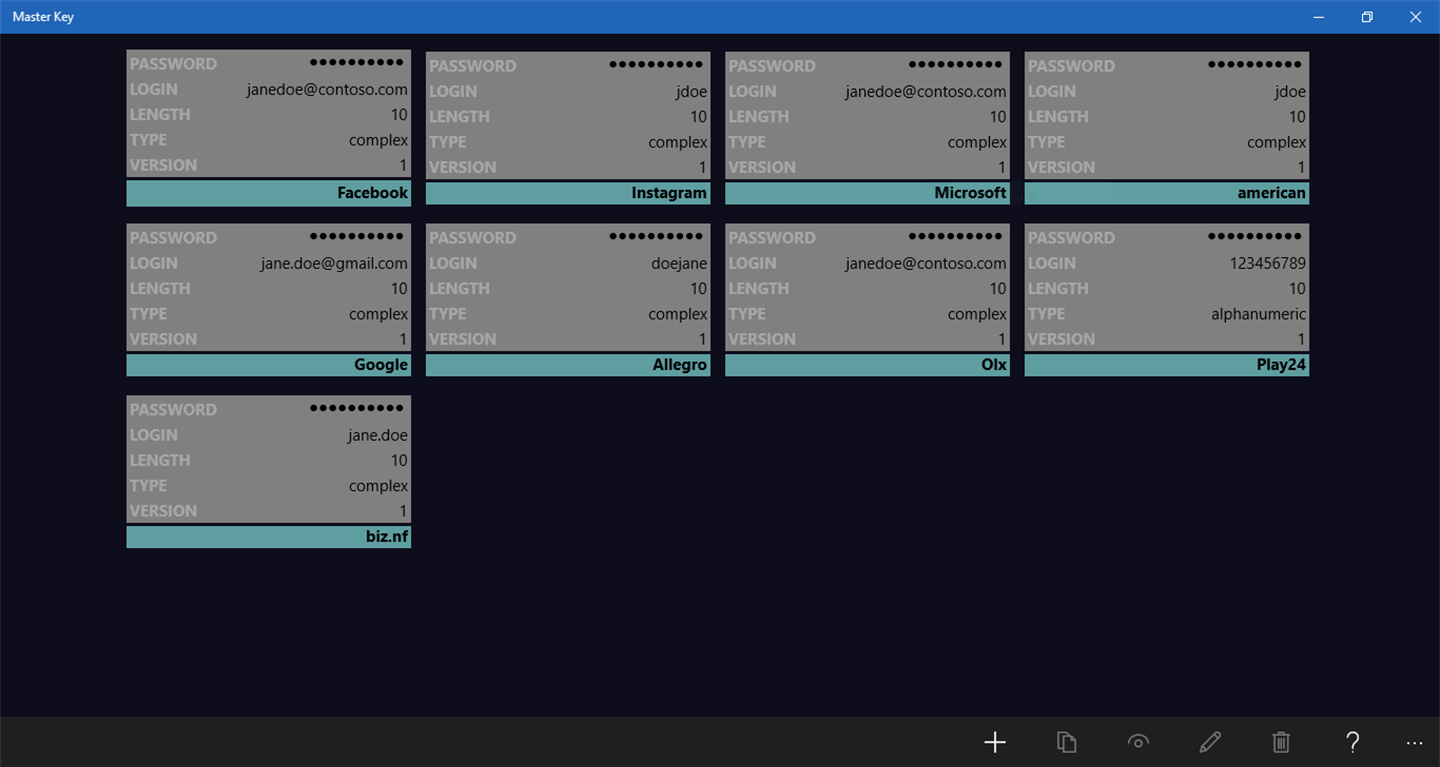
Task: Reveal password with the eye icon
Action: point(1138,741)
